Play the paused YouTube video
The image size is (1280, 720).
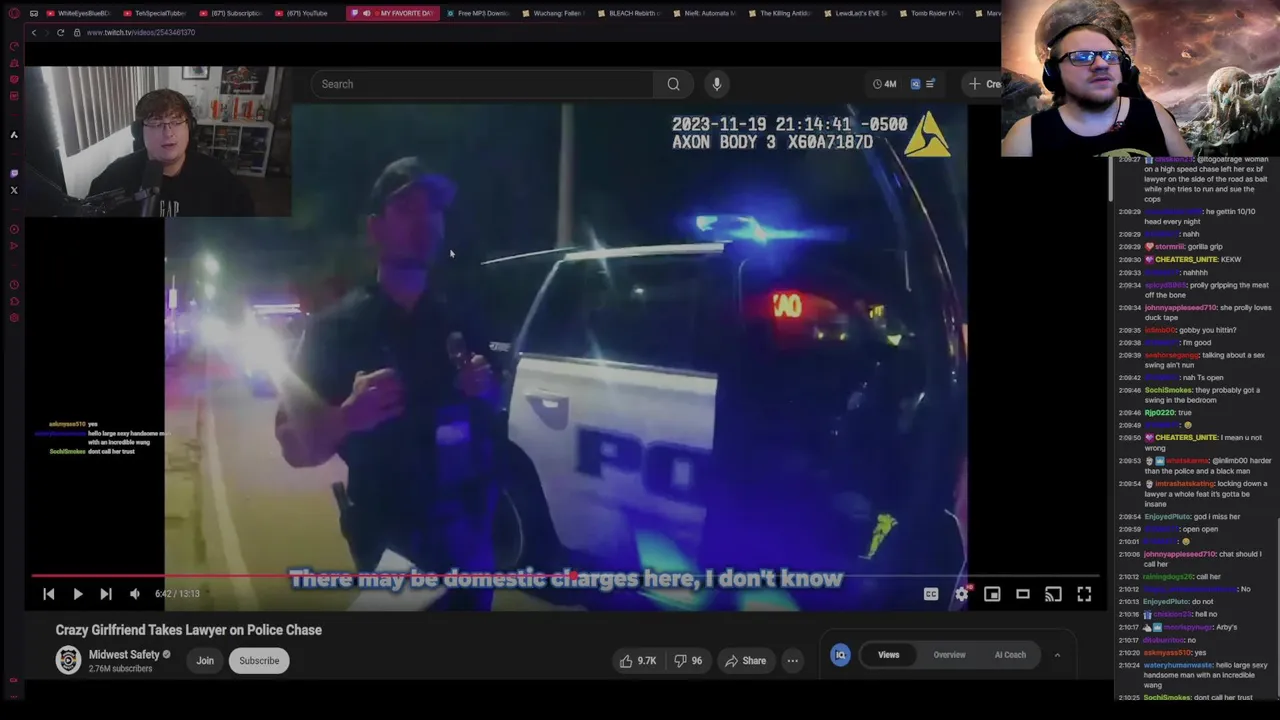pos(77,594)
